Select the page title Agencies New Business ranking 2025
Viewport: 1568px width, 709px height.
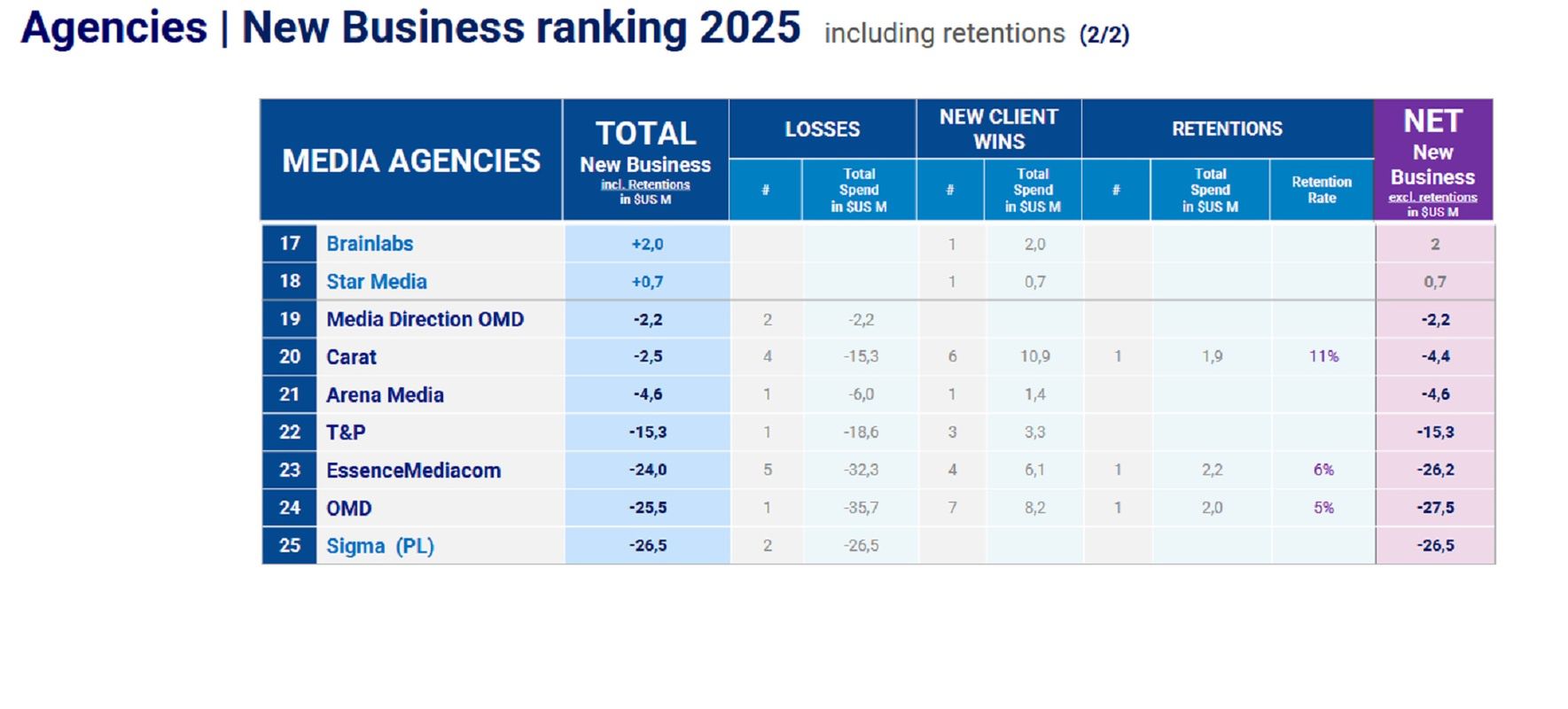coord(410,28)
